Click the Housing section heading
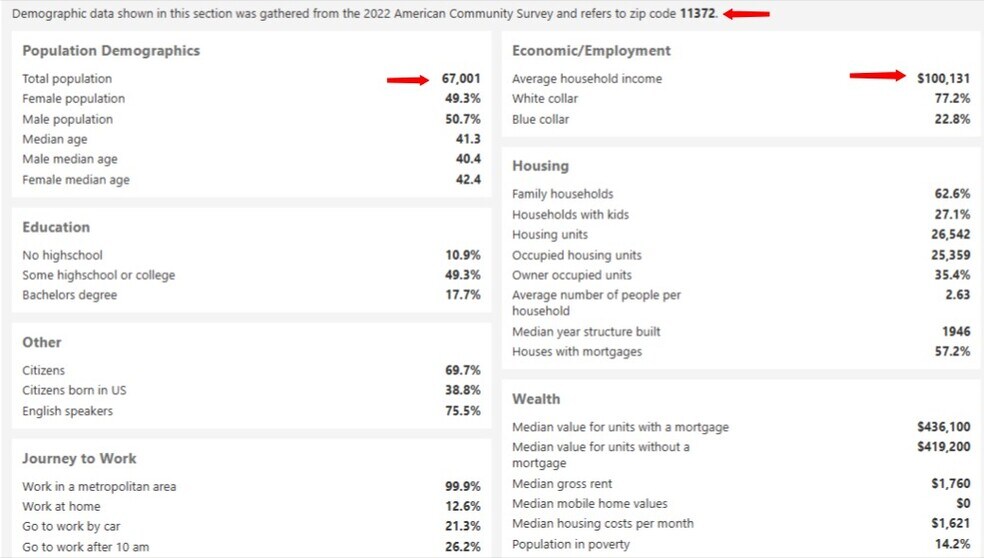The image size is (984, 558). click(540, 166)
